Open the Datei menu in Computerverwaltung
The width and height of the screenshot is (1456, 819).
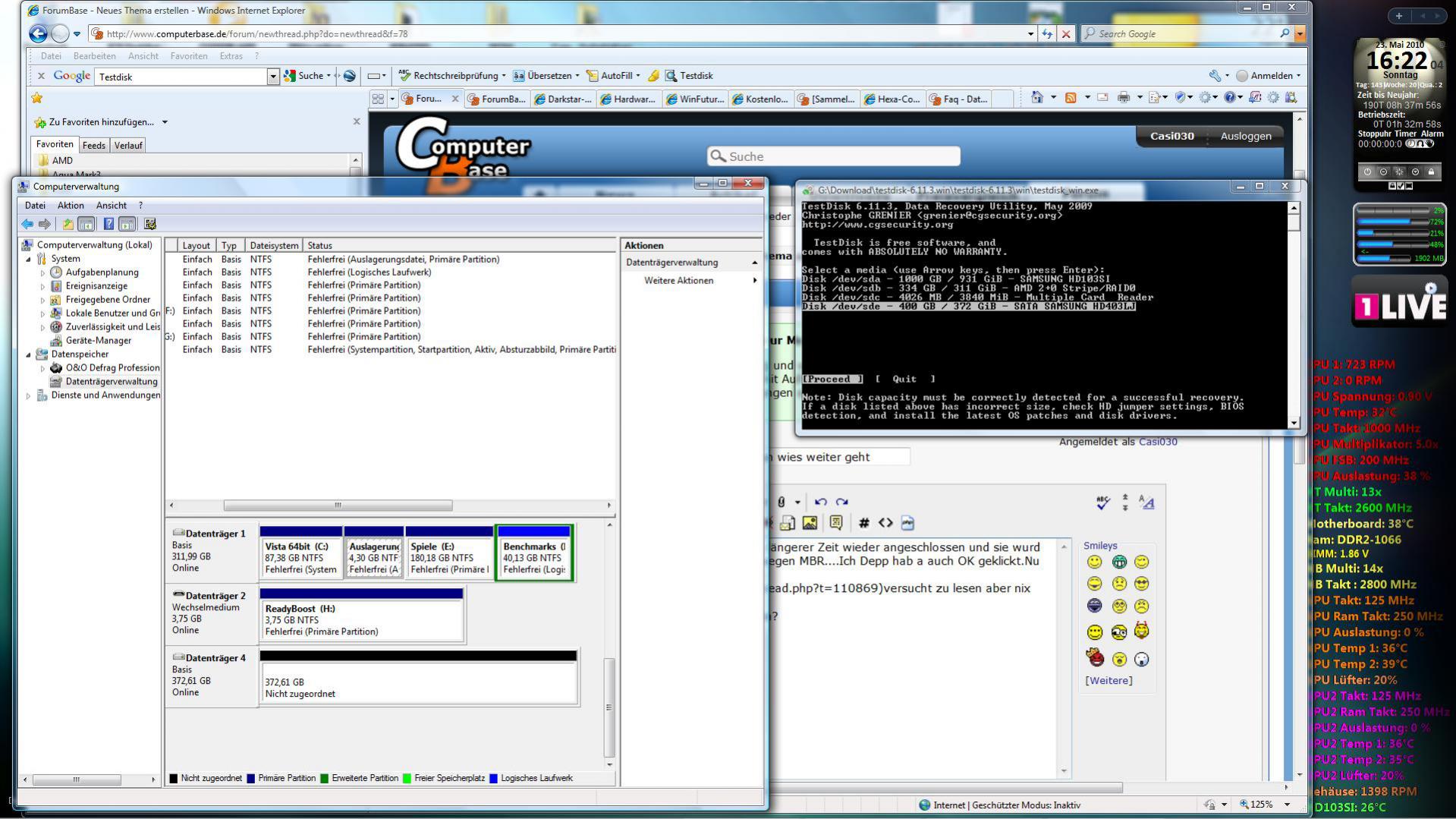[35, 206]
